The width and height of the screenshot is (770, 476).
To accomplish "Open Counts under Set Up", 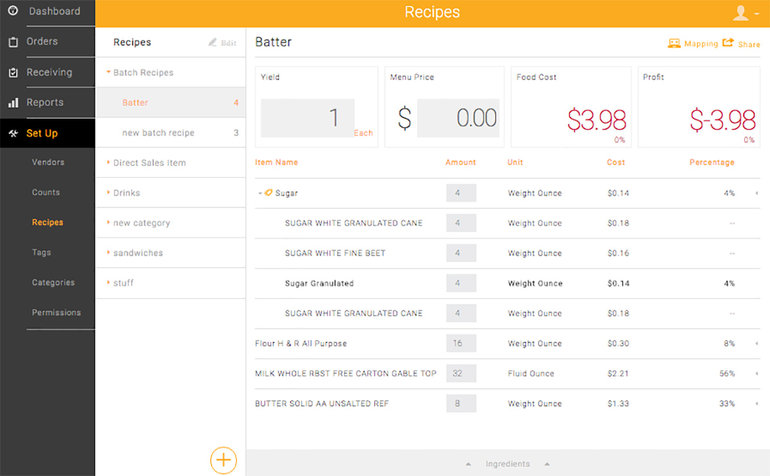I will pyautogui.click(x=46, y=192).
